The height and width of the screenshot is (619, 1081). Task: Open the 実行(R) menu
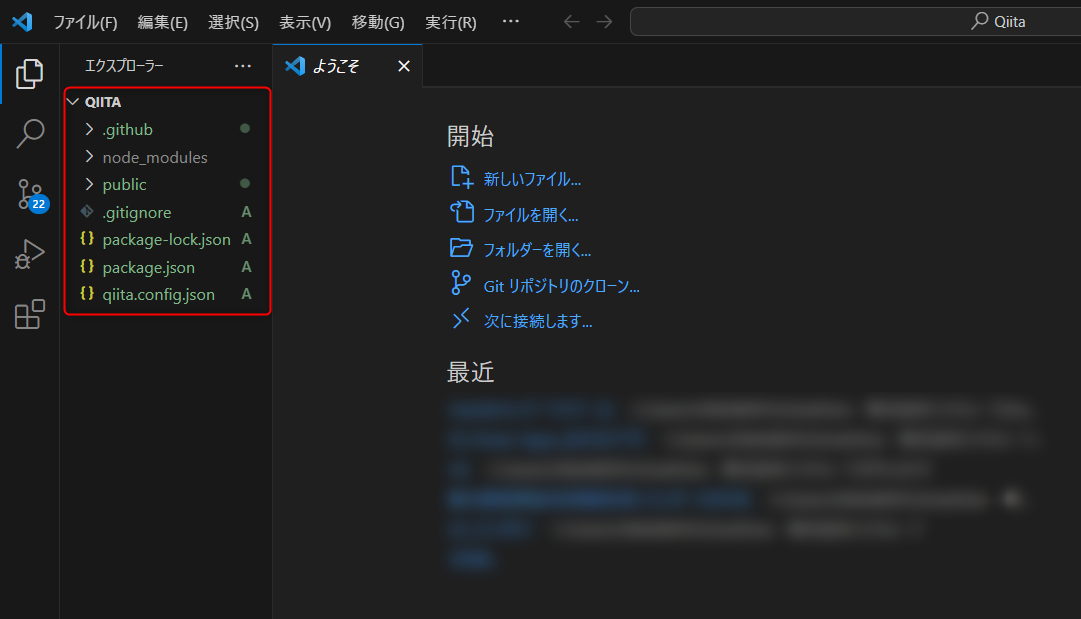451,22
